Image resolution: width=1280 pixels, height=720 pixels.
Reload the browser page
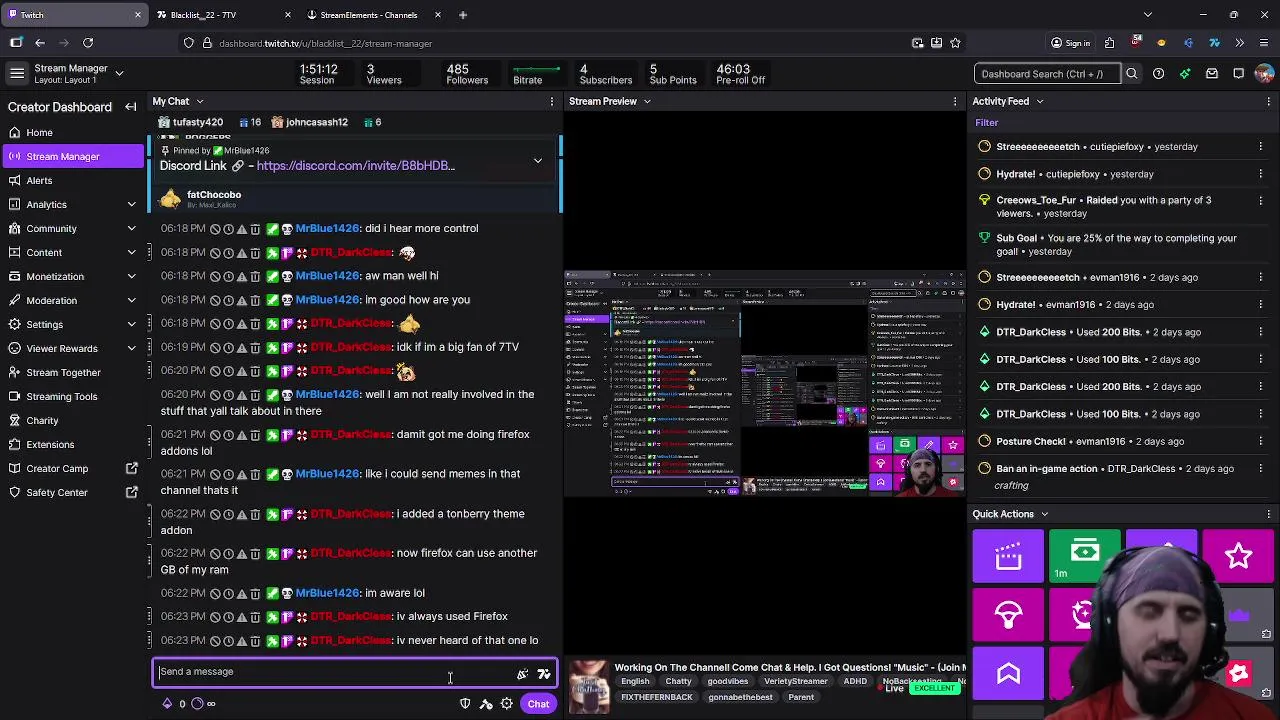[x=88, y=43]
